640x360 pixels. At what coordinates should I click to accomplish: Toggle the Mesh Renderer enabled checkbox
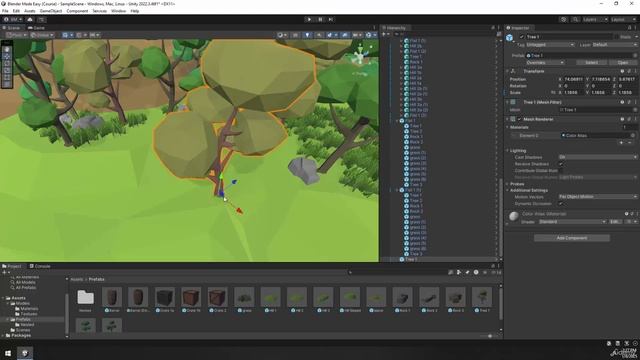519,119
